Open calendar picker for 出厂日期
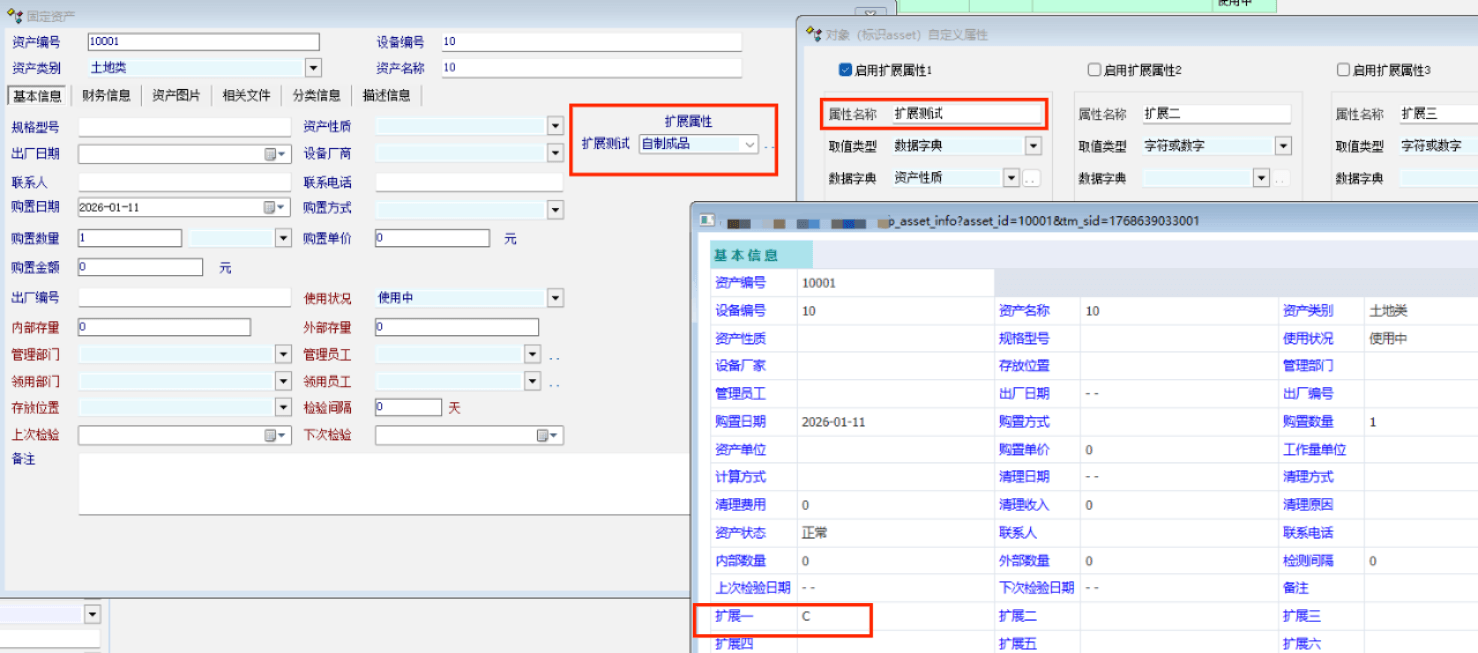This screenshot has height=653, width=1478. (275, 154)
